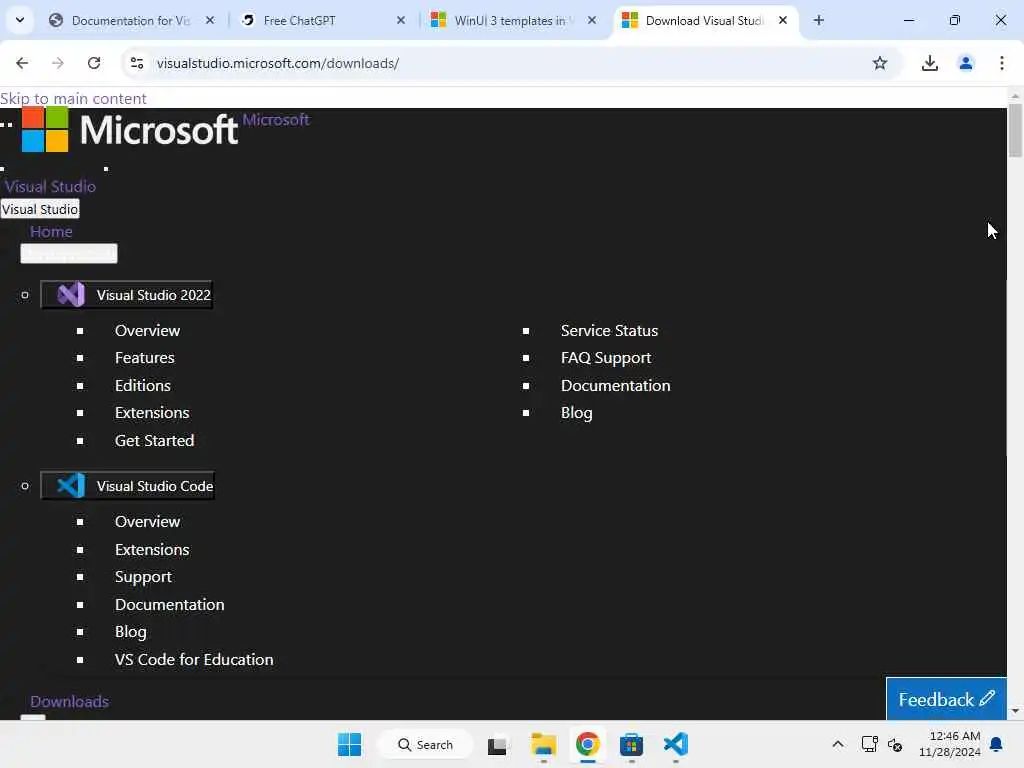Close the Free ChatGPT tab

(400, 20)
